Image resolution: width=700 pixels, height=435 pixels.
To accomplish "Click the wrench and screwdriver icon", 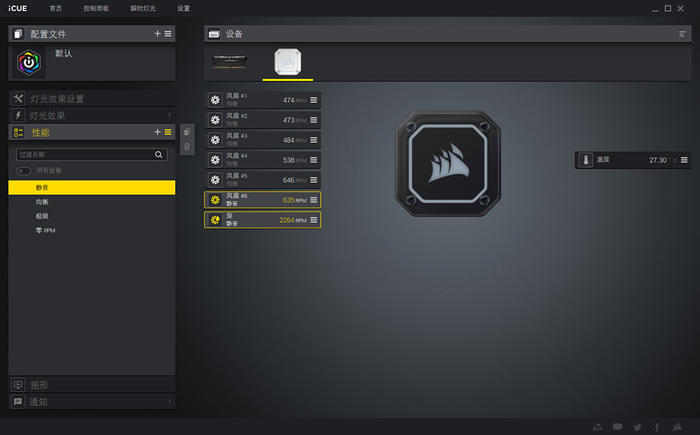I will pos(18,98).
